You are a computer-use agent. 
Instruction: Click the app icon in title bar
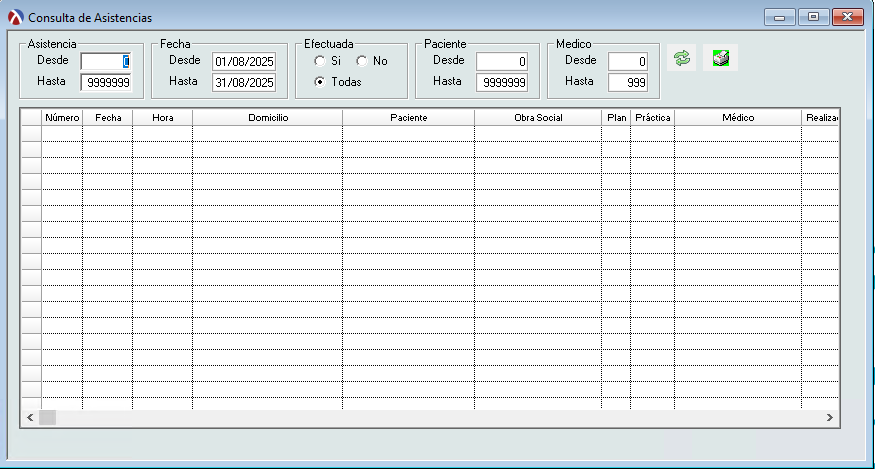click(x=15, y=18)
